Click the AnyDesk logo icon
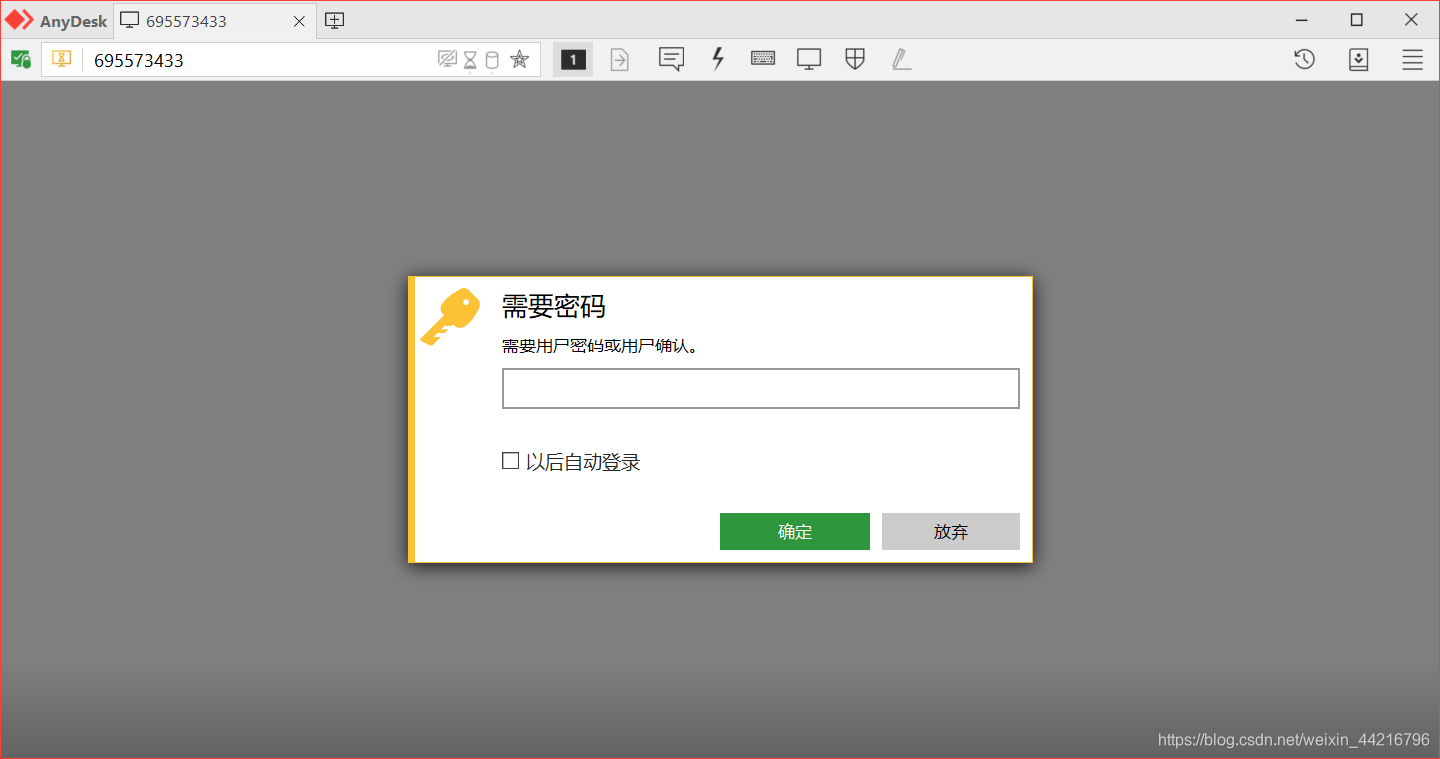1440x759 pixels. (20, 20)
